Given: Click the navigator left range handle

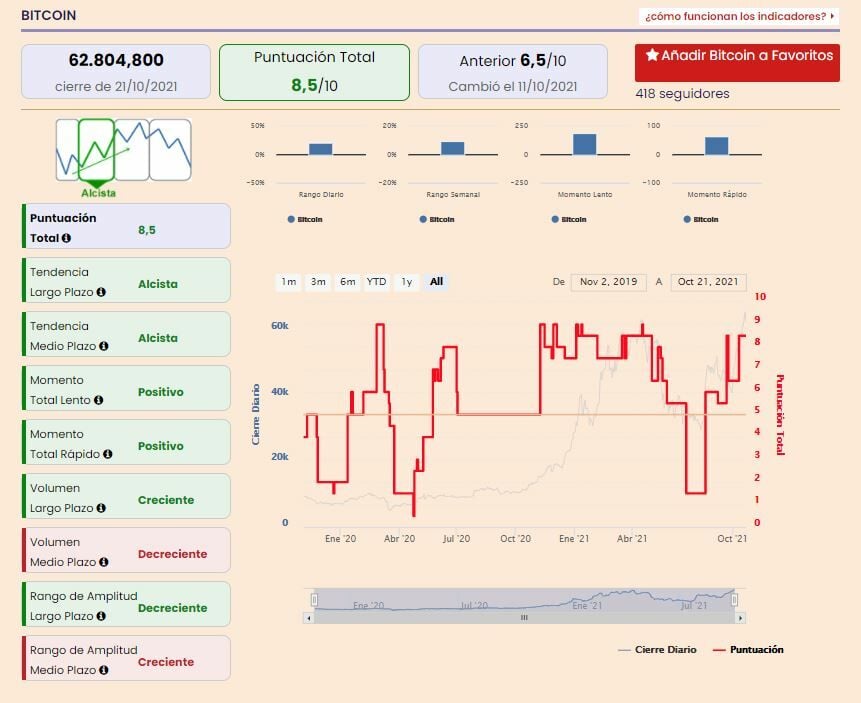Looking at the screenshot, I should point(314,599).
